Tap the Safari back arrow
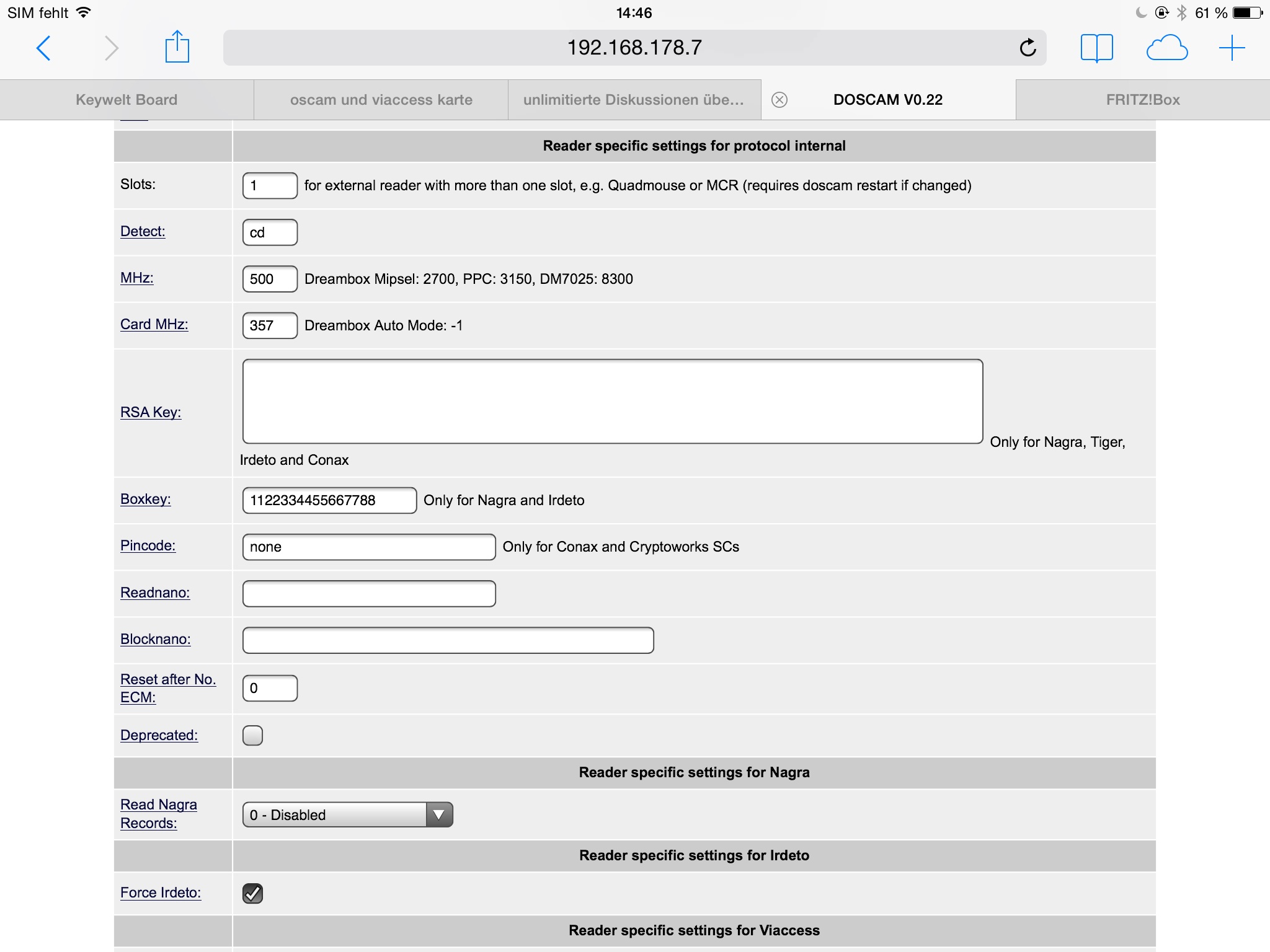Viewport: 1270px width, 952px height. click(43, 48)
